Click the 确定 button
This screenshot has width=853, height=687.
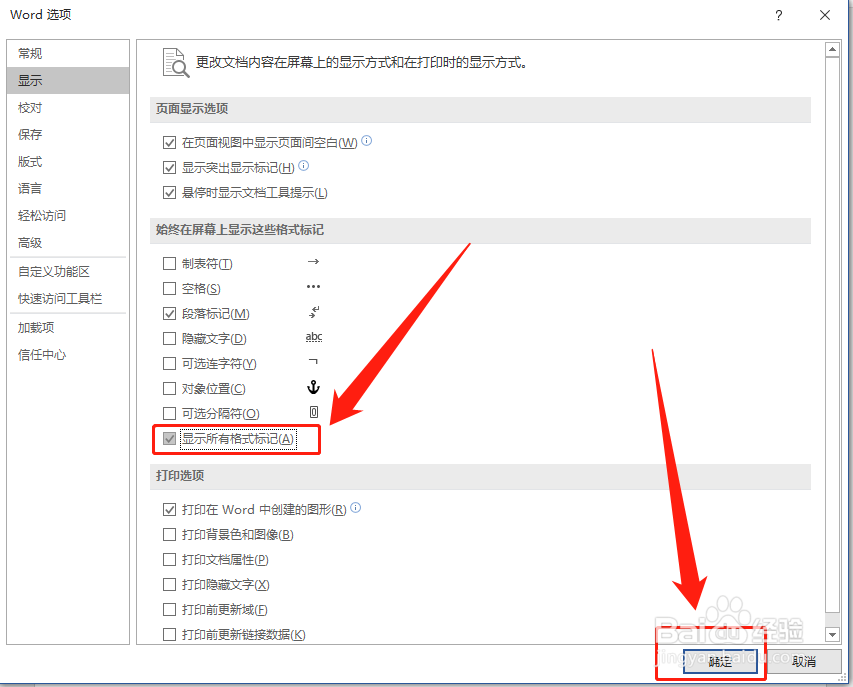(x=720, y=661)
